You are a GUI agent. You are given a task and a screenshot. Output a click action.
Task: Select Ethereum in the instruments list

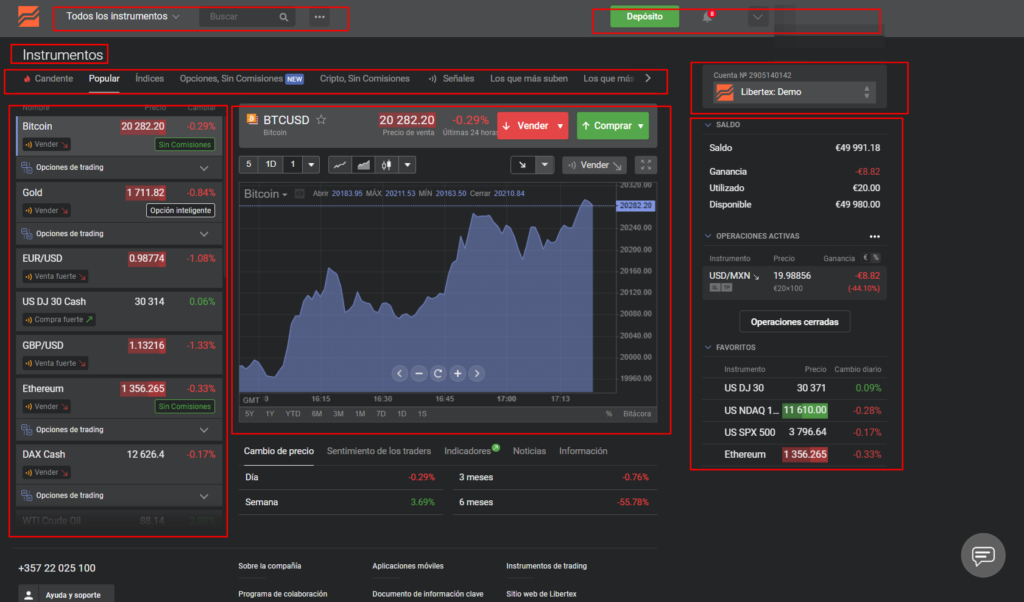click(119, 397)
